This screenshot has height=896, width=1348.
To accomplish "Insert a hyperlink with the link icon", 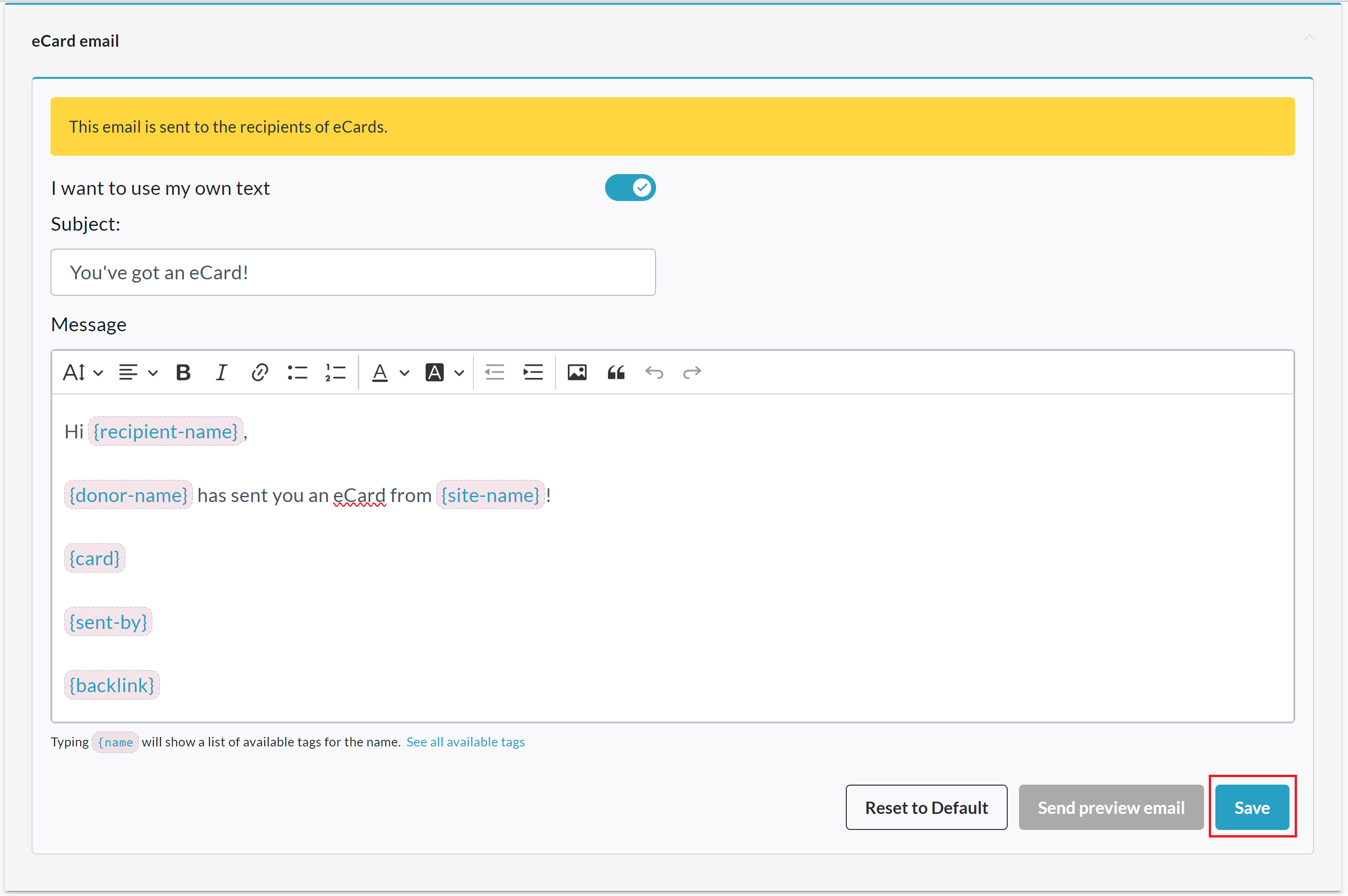I will 260,373.
